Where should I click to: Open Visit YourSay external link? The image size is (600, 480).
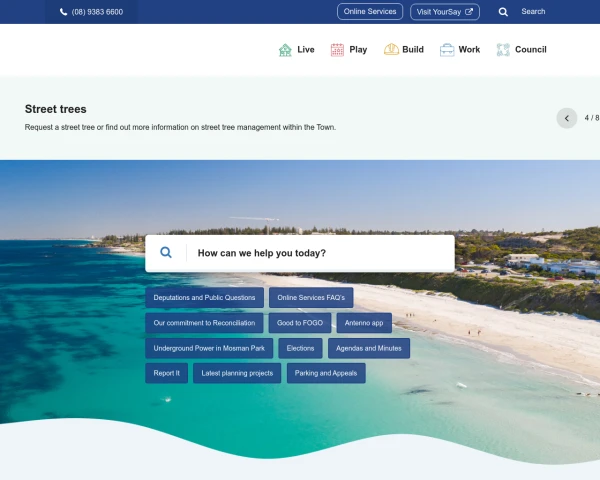445,12
